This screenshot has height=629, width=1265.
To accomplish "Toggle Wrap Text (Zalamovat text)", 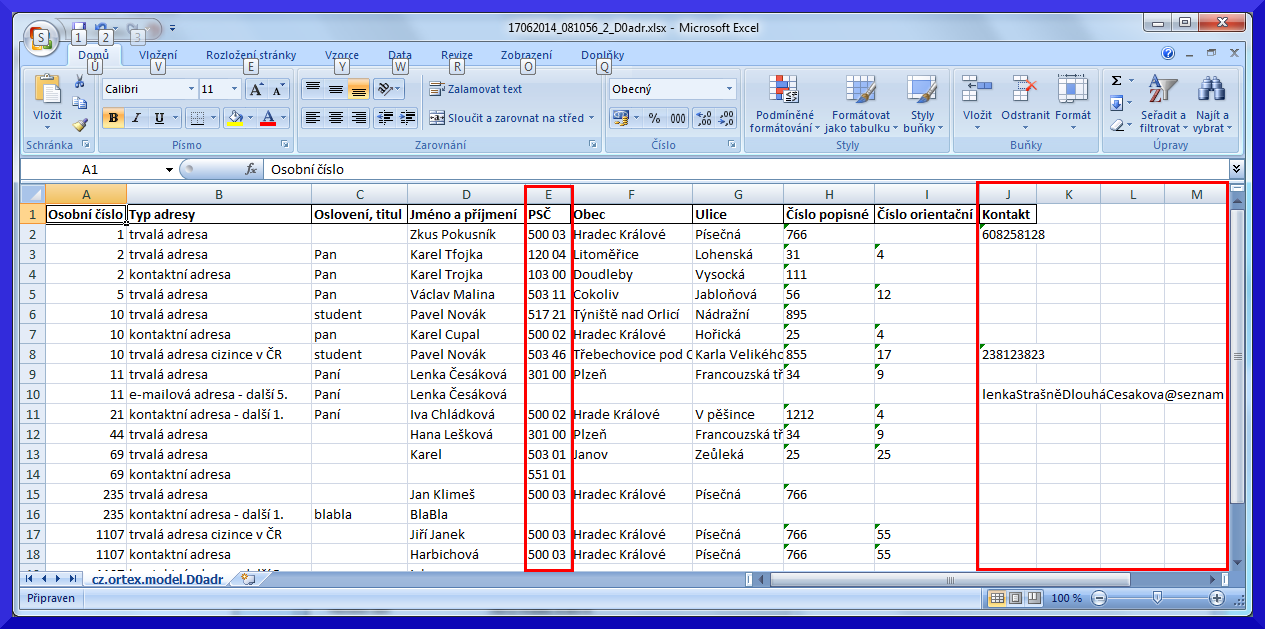I will coord(476,89).
